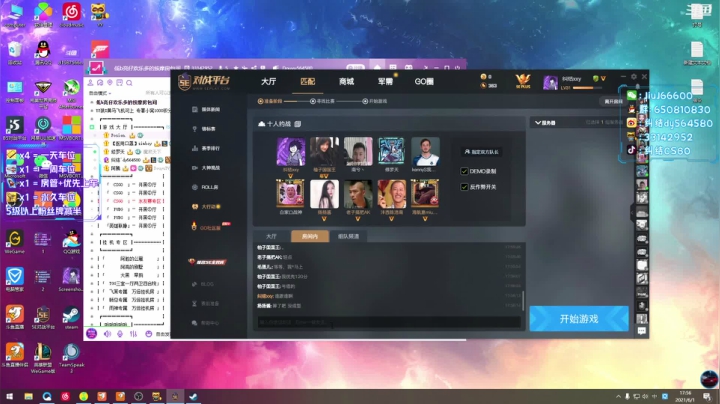The width and height of the screenshot is (720, 404).
Task: Expand the 挂机专区 section in channel list
Action: [x=131, y=242]
